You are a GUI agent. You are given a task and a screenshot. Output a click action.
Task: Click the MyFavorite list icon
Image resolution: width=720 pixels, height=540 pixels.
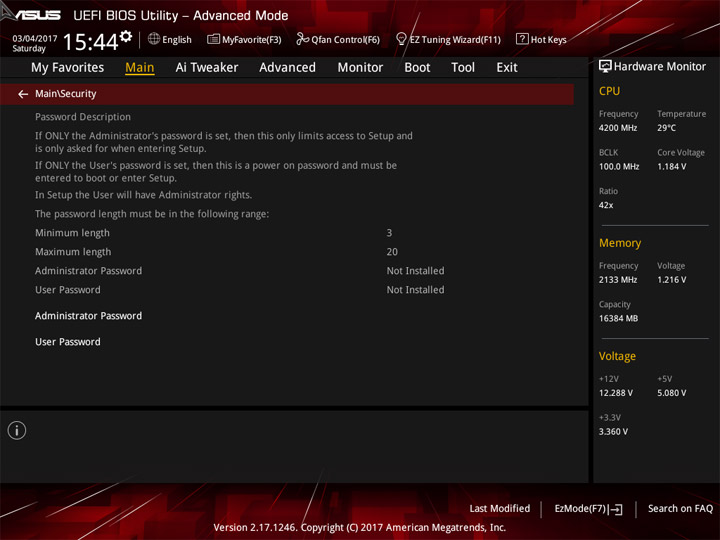[213, 39]
